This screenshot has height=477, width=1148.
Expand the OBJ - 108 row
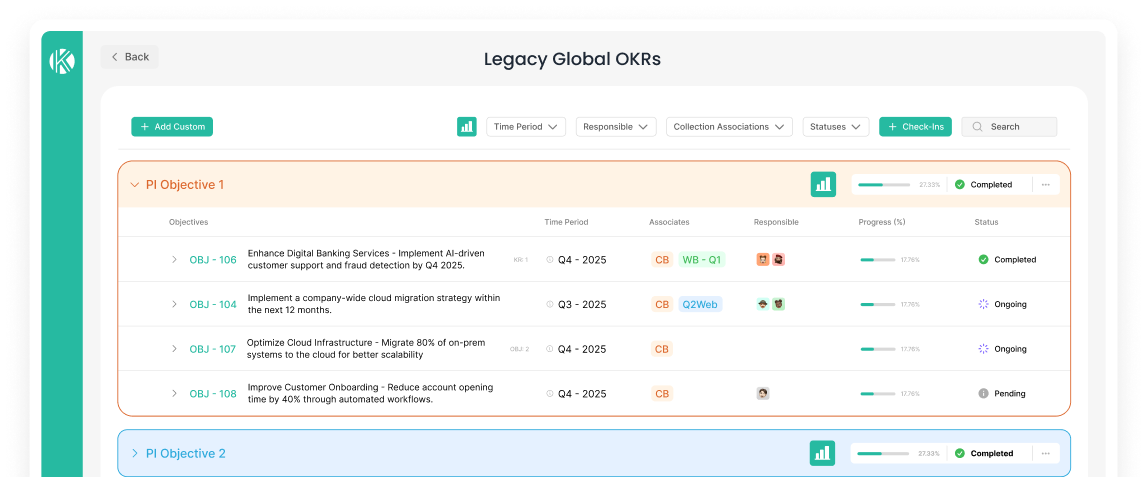tap(174, 394)
